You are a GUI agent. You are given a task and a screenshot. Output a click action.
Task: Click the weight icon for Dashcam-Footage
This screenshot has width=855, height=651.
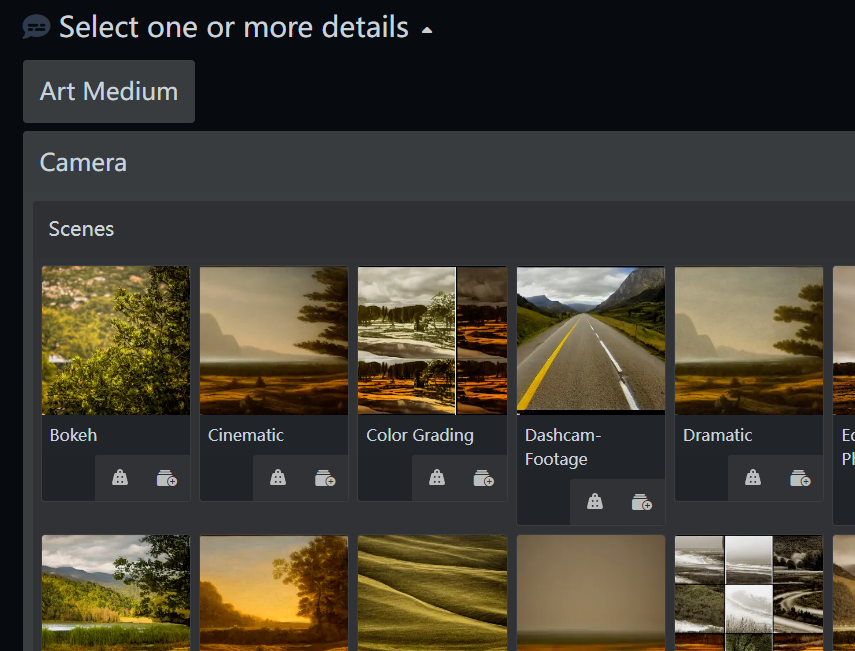[595, 502]
